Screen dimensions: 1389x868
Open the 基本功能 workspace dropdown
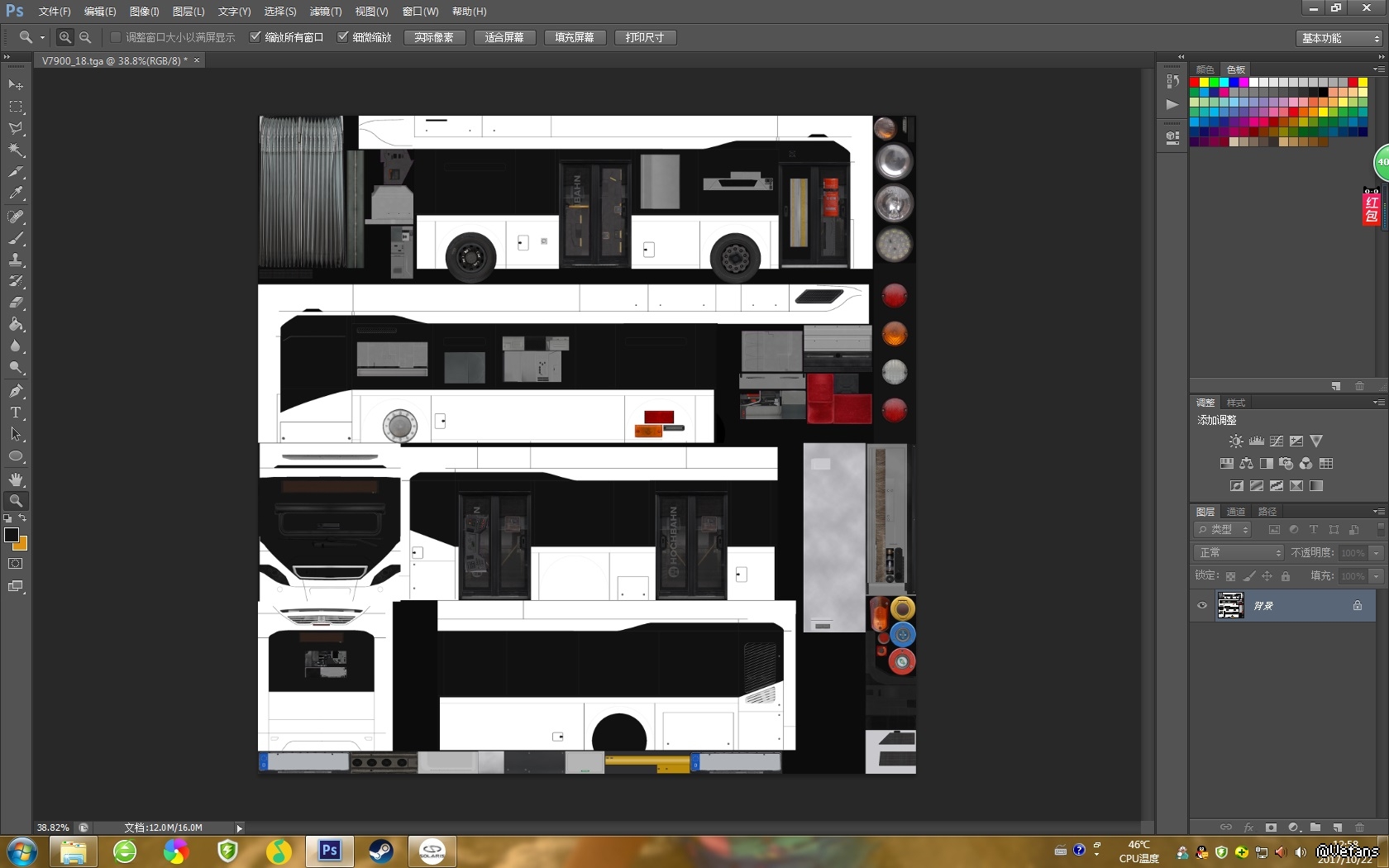1339,38
